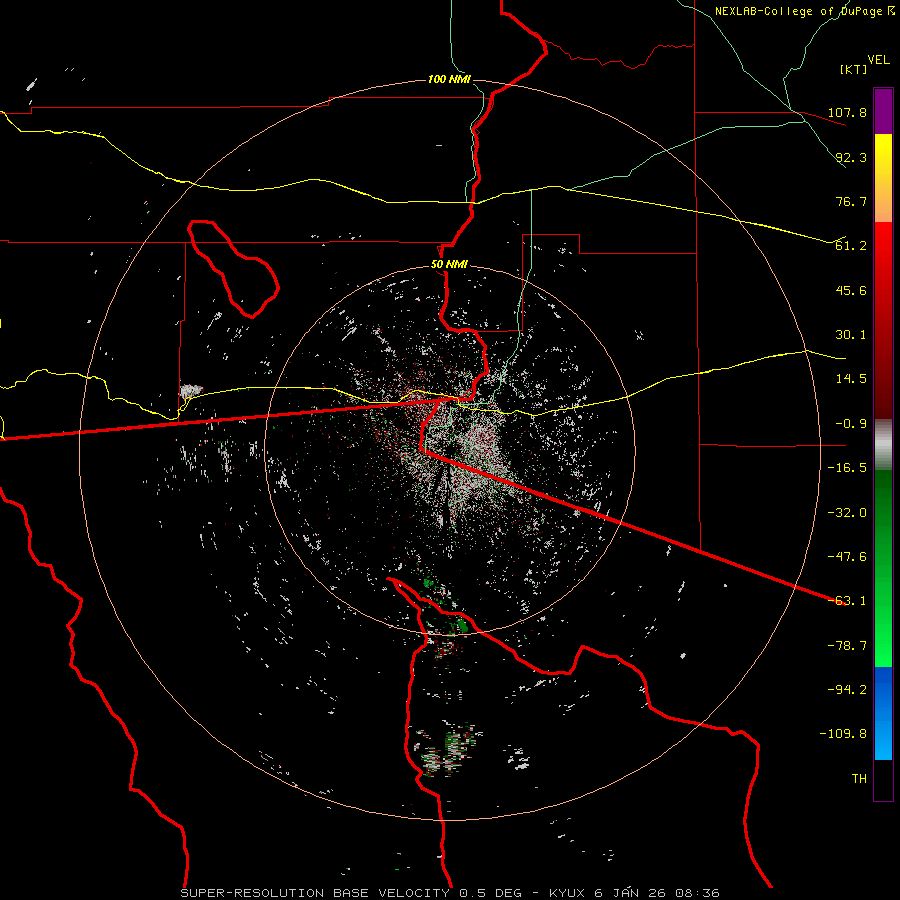Click the 61.2 velocity scale value
The height and width of the screenshot is (900, 900).
851,246
